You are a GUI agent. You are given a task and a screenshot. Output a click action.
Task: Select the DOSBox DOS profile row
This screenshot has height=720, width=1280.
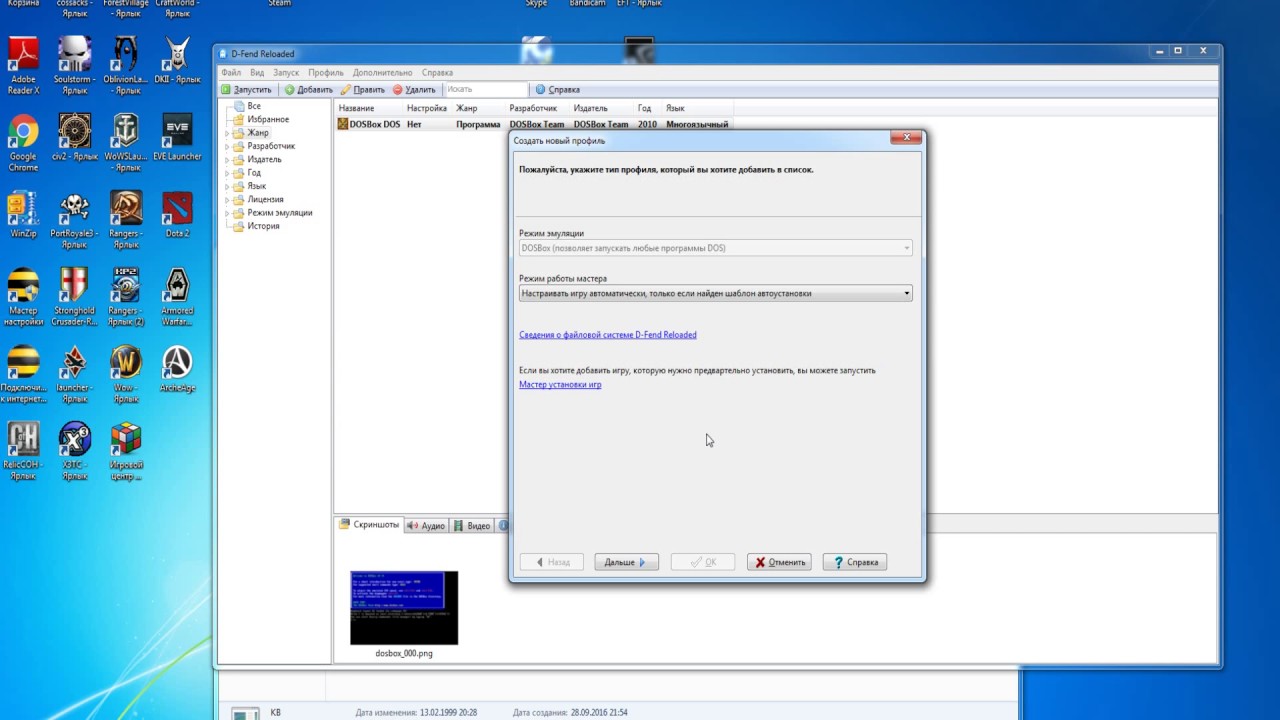534,125
